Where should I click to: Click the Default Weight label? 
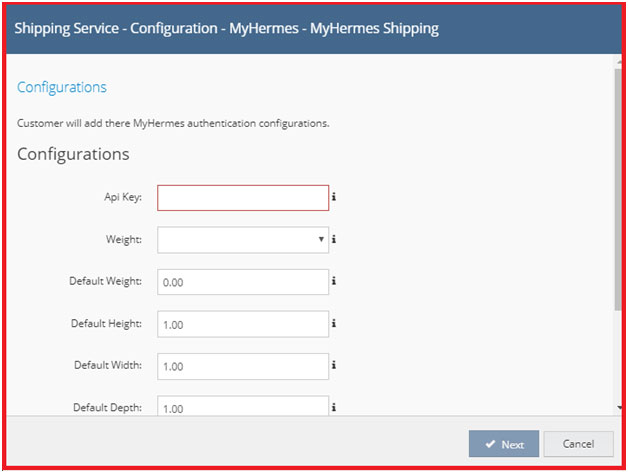click(x=105, y=281)
